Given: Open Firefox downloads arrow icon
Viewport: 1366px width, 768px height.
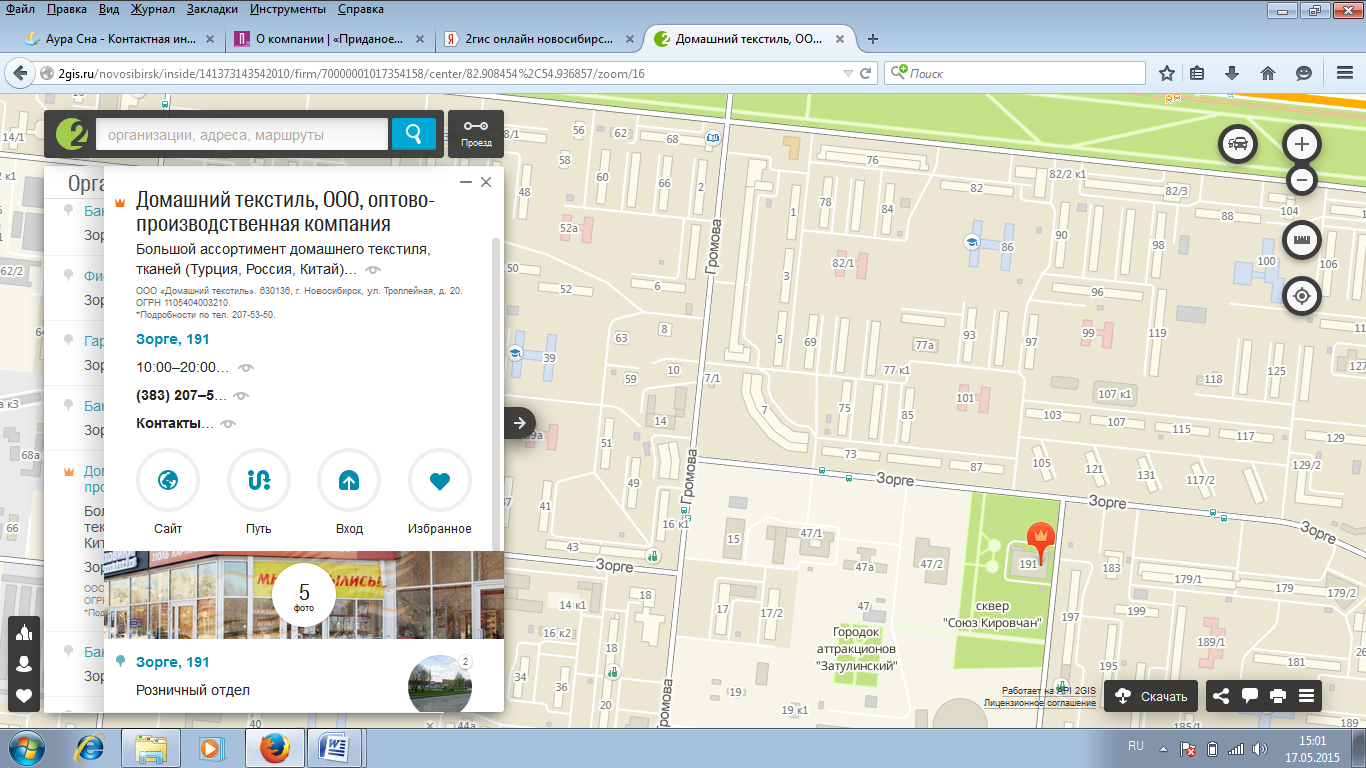Looking at the screenshot, I should tap(1233, 73).
